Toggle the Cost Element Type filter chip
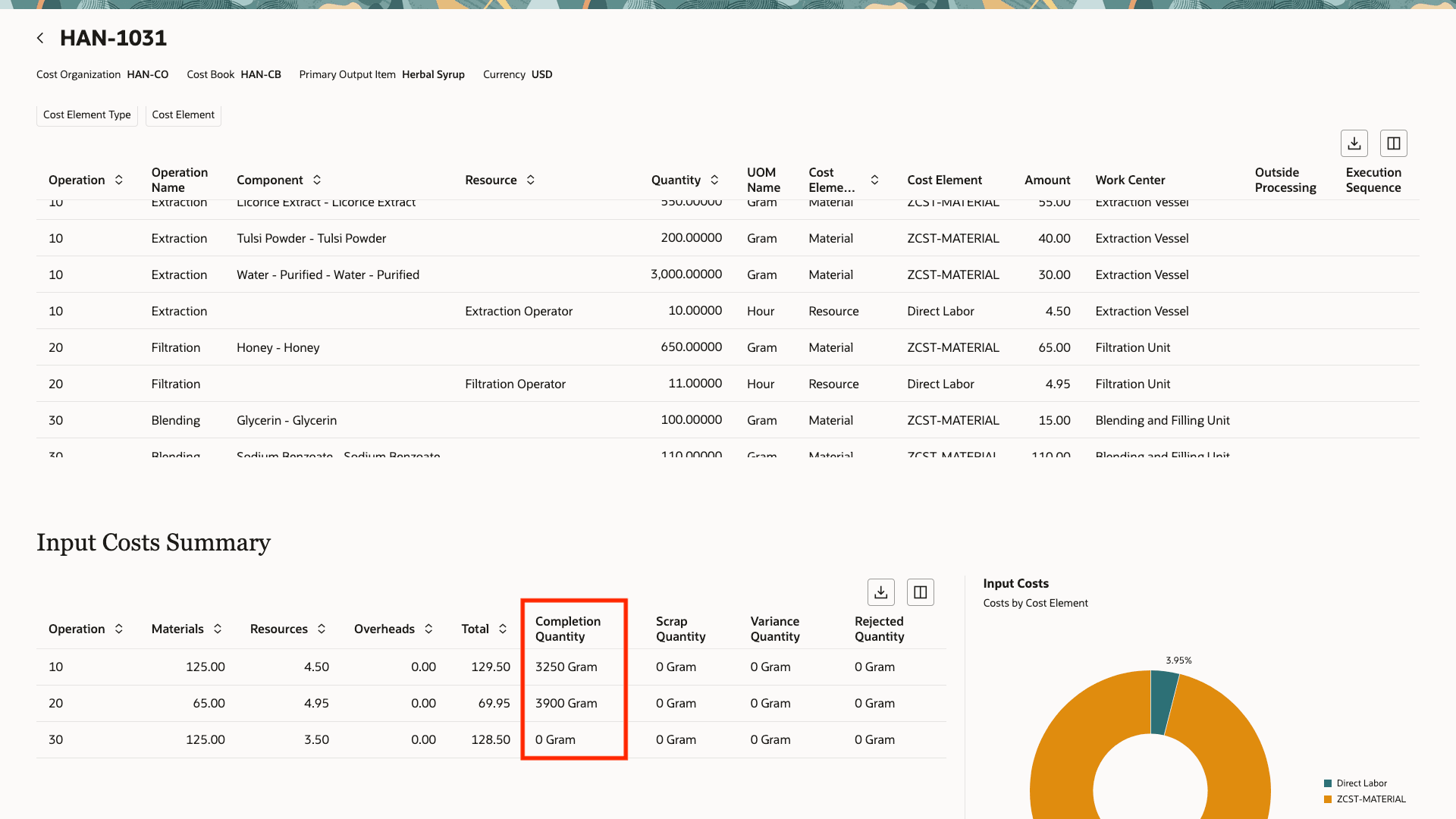The height and width of the screenshot is (819, 1456). pyautogui.click(x=86, y=115)
